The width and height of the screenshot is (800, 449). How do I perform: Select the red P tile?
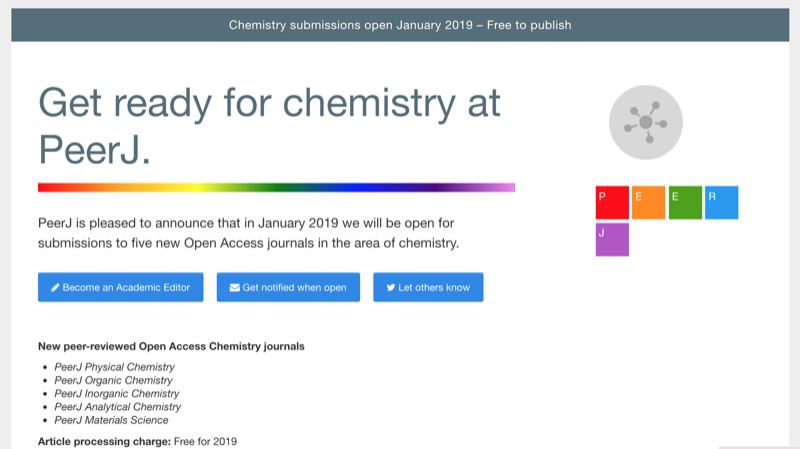[x=612, y=203]
